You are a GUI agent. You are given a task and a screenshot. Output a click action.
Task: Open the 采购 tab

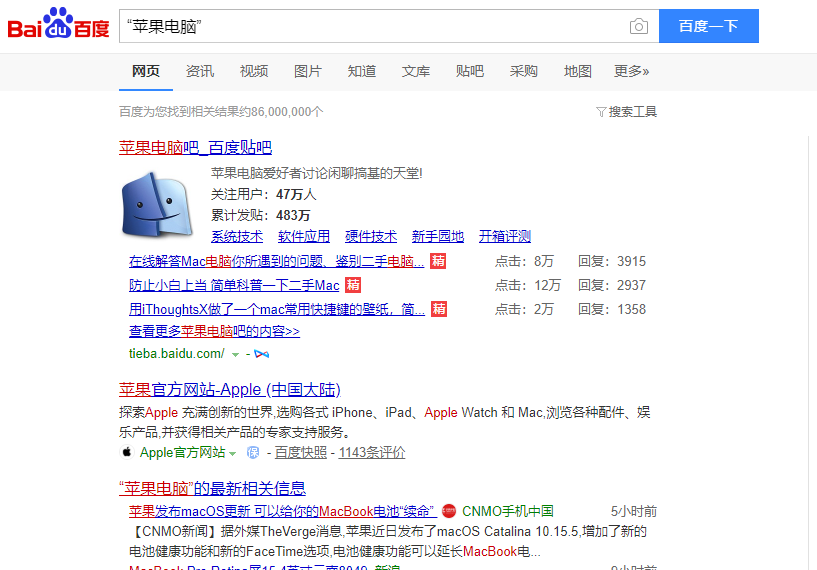point(524,71)
